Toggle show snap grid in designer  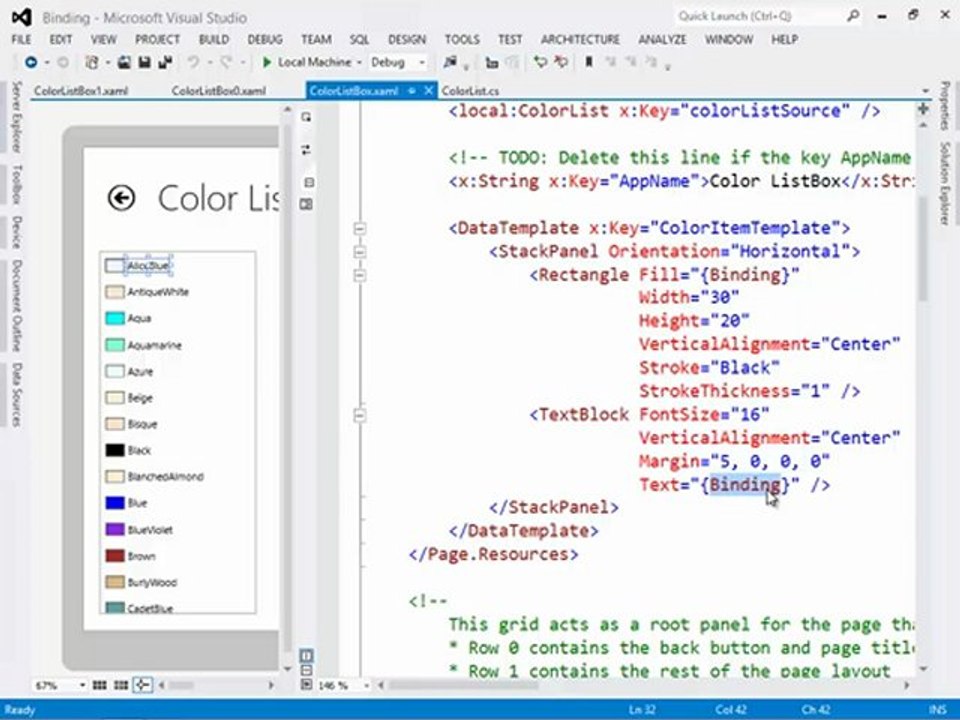coord(100,685)
